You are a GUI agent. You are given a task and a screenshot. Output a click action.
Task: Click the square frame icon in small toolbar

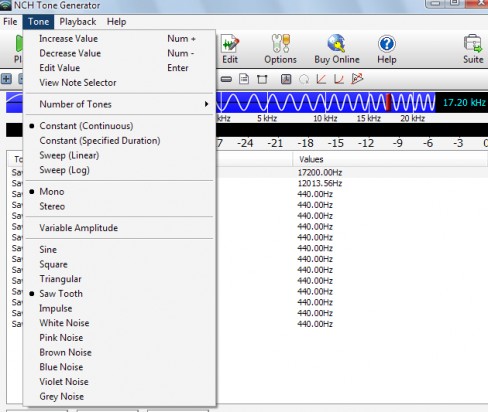pyautogui.click(x=262, y=79)
